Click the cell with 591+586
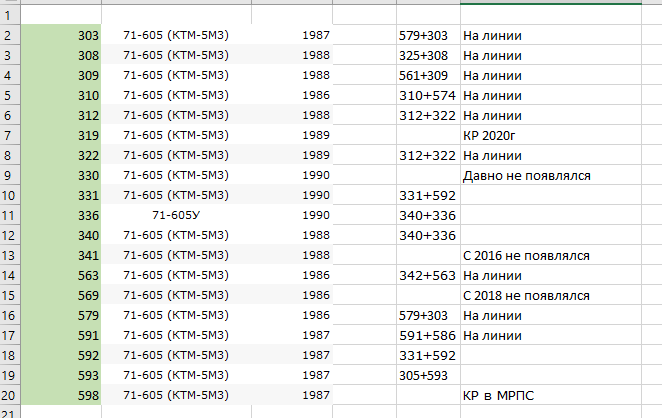 click(427, 335)
